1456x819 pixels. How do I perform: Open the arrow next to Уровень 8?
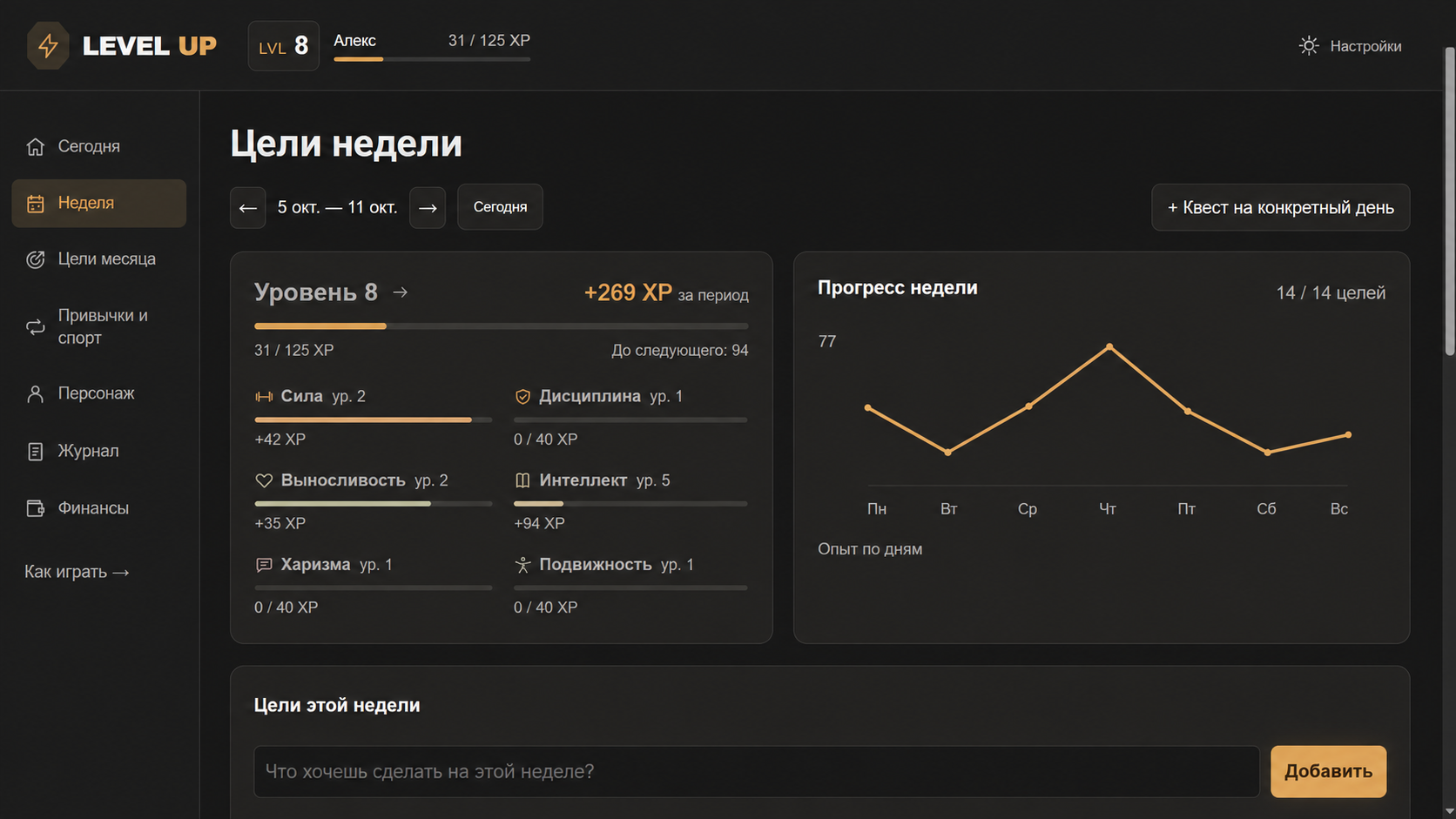point(401,292)
